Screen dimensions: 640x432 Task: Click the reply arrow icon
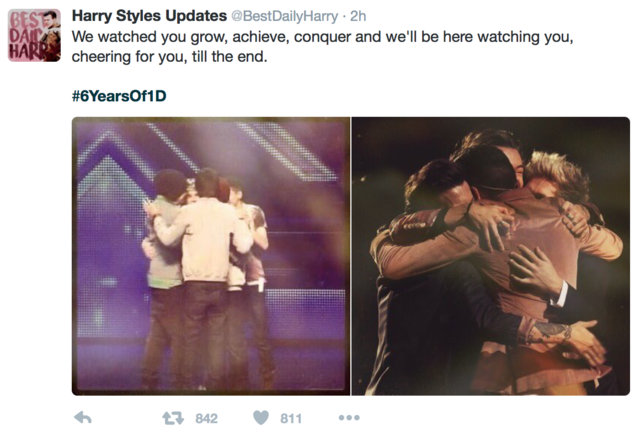coord(83,417)
